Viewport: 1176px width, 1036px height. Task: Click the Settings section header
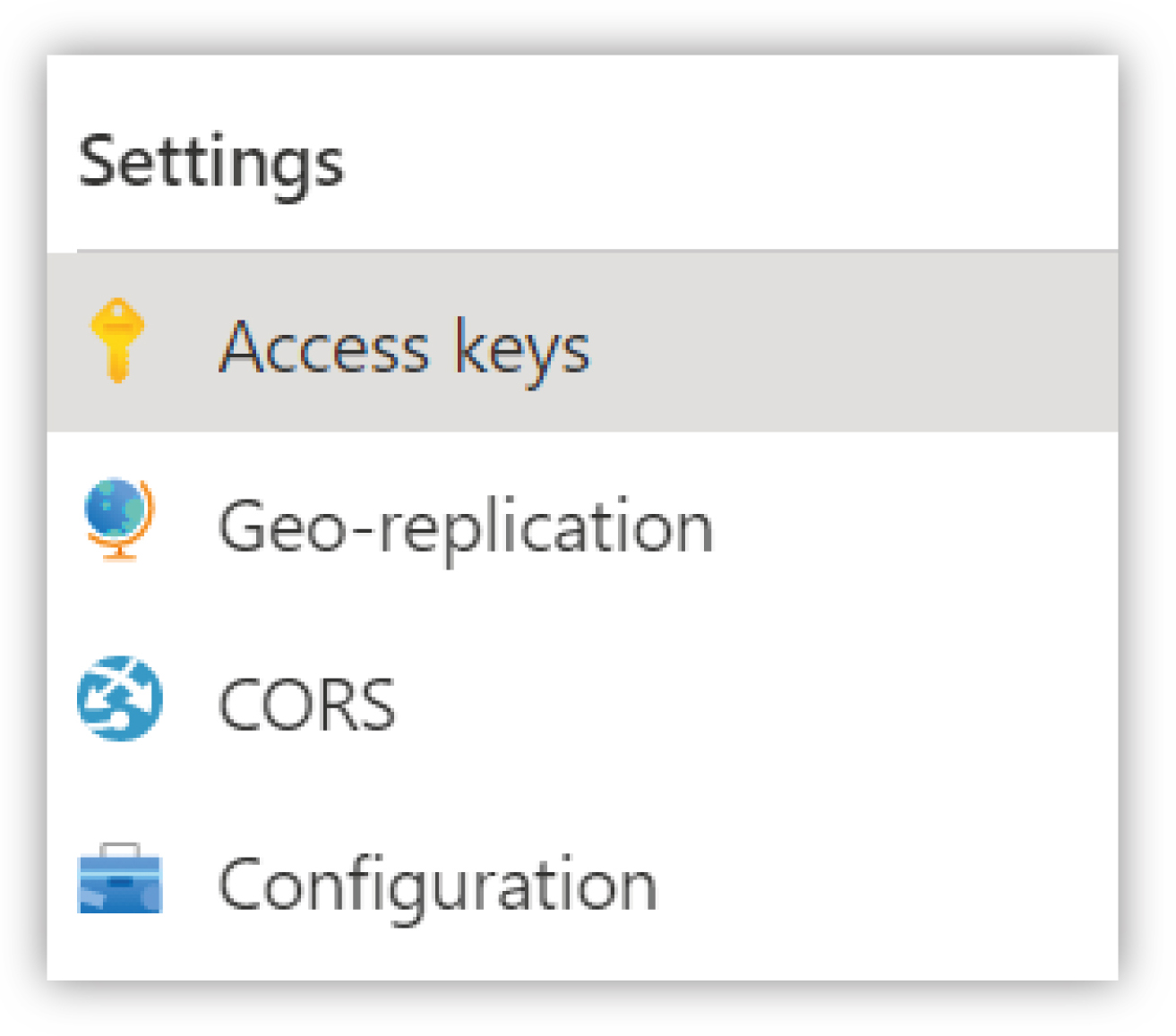tap(211, 163)
